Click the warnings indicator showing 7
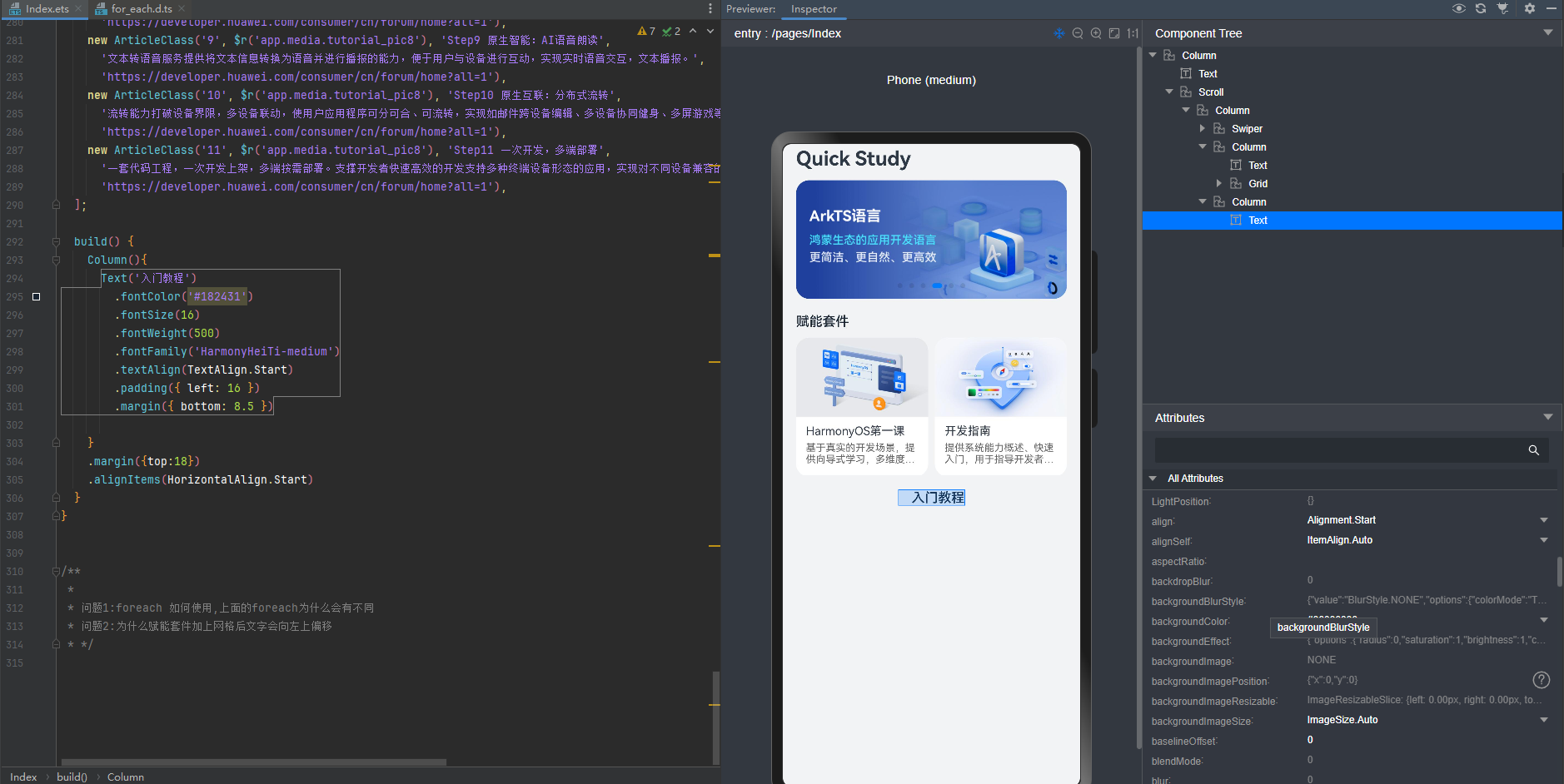This screenshot has height=784, width=1564. (x=646, y=31)
